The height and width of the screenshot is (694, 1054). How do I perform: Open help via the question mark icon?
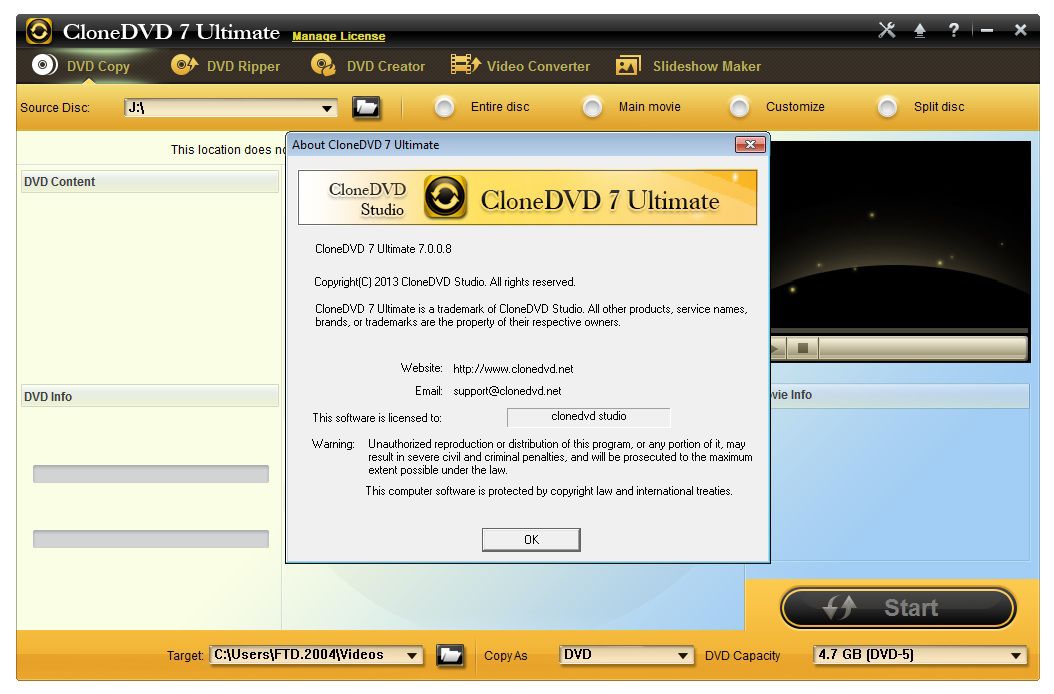[953, 30]
